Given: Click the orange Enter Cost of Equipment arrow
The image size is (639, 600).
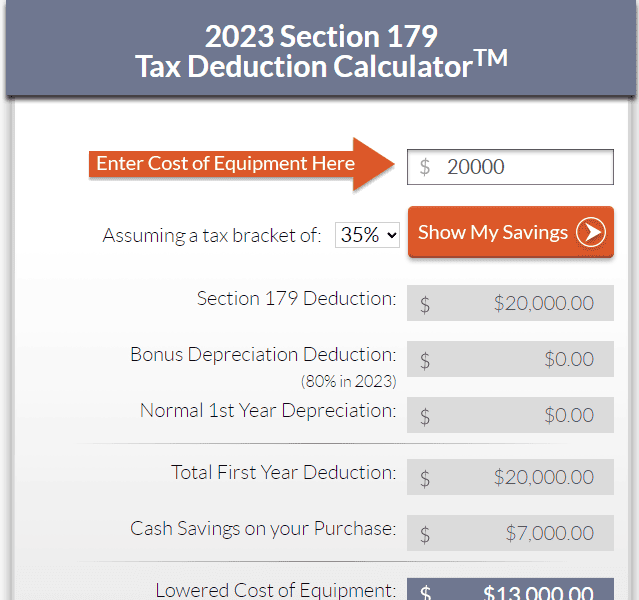Looking at the screenshot, I should (242, 164).
